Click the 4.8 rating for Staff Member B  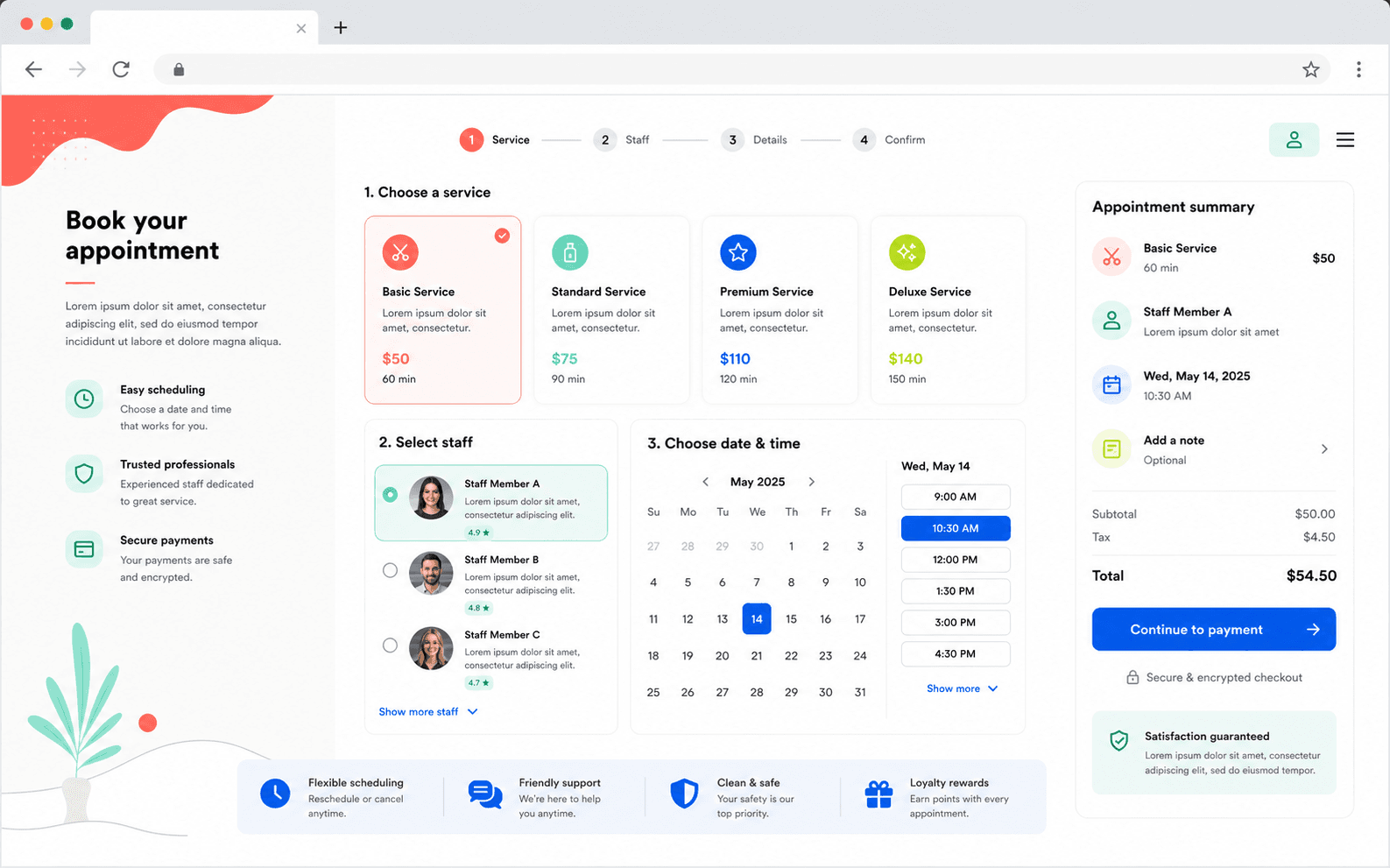[x=479, y=608]
